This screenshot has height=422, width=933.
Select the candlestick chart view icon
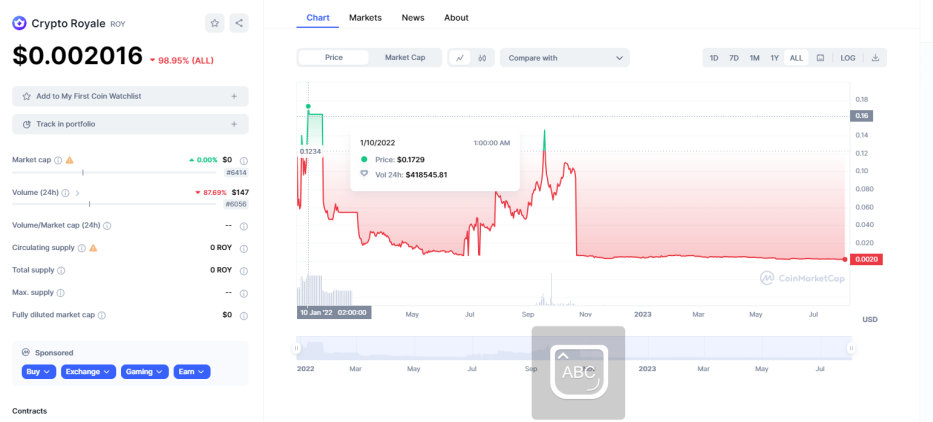pos(482,58)
